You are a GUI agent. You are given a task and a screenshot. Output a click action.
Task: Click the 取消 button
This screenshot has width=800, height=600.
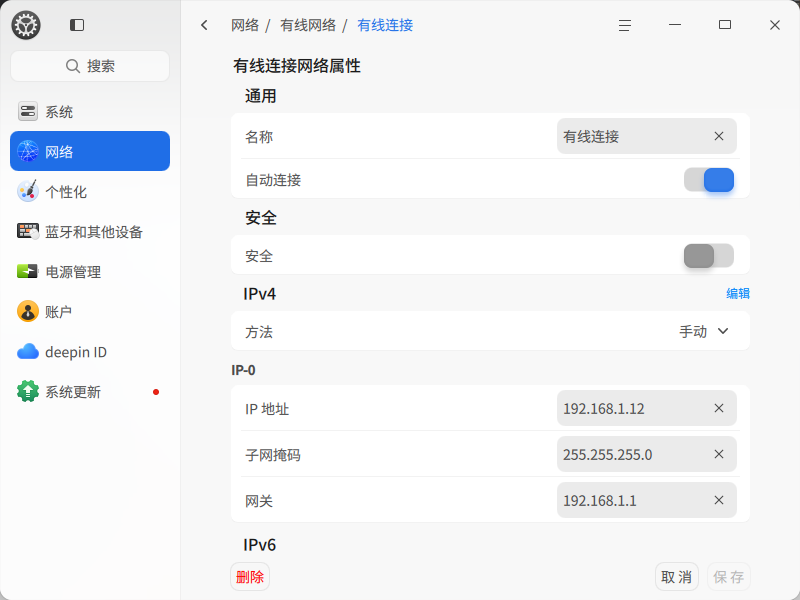(677, 577)
